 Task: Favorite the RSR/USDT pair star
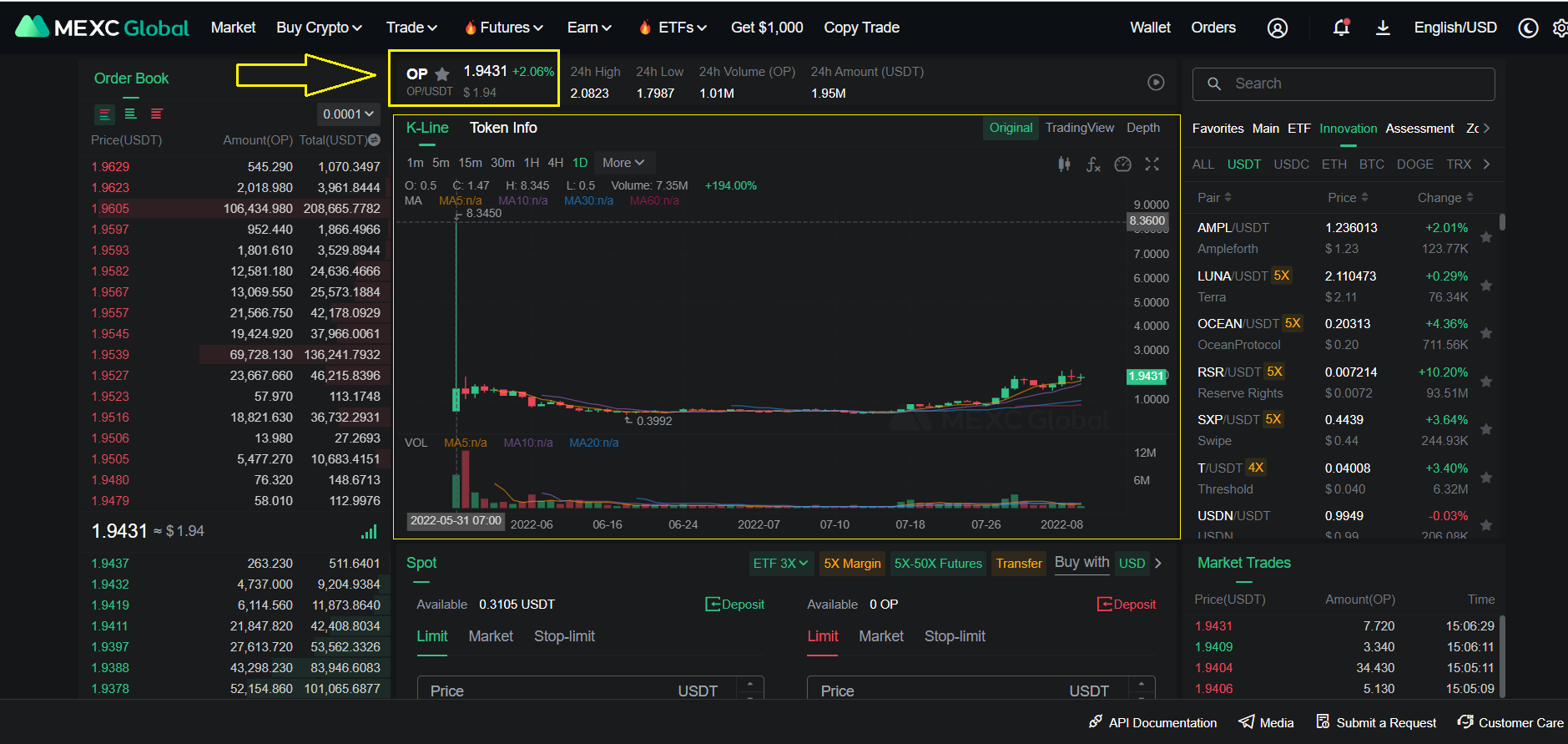click(1486, 382)
